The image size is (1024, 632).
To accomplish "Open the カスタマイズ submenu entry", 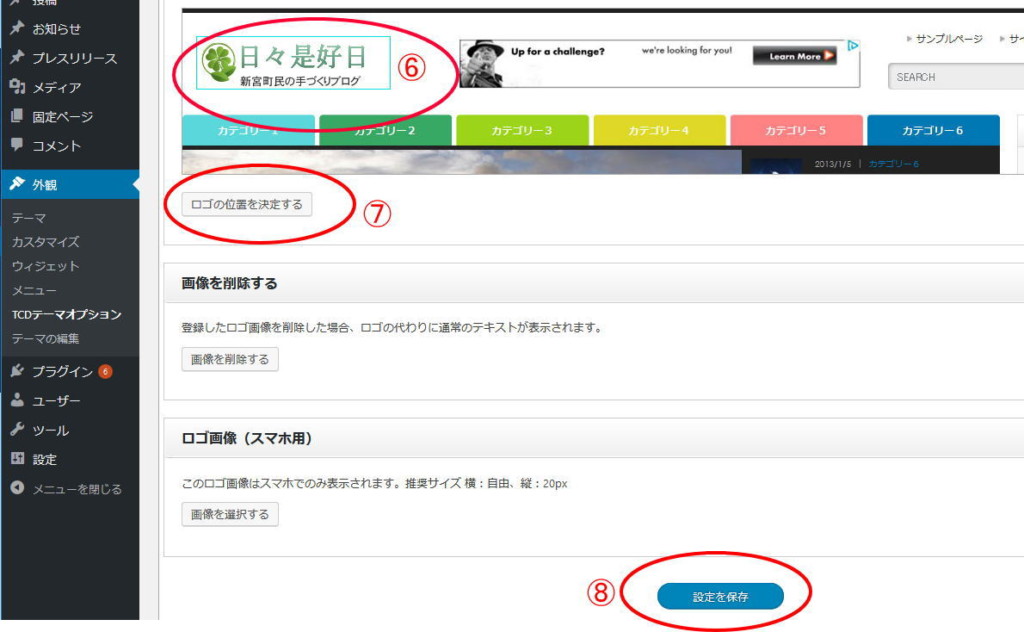I will coord(46,242).
